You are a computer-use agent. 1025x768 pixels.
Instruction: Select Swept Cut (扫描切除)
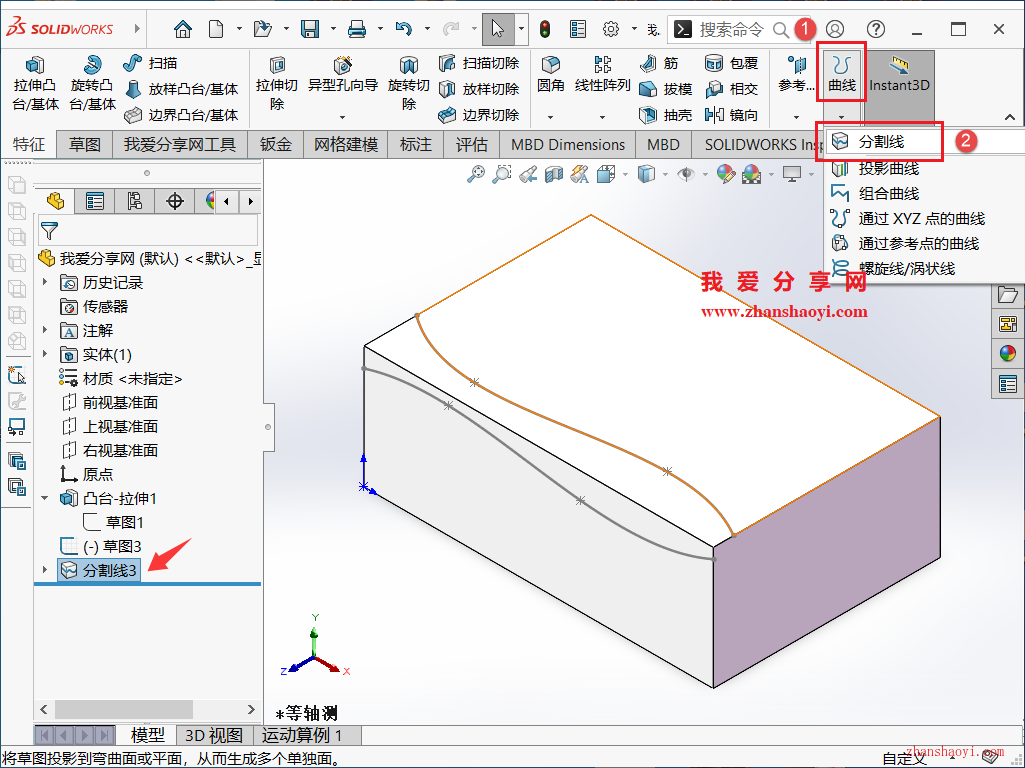(x=479, y=63)
